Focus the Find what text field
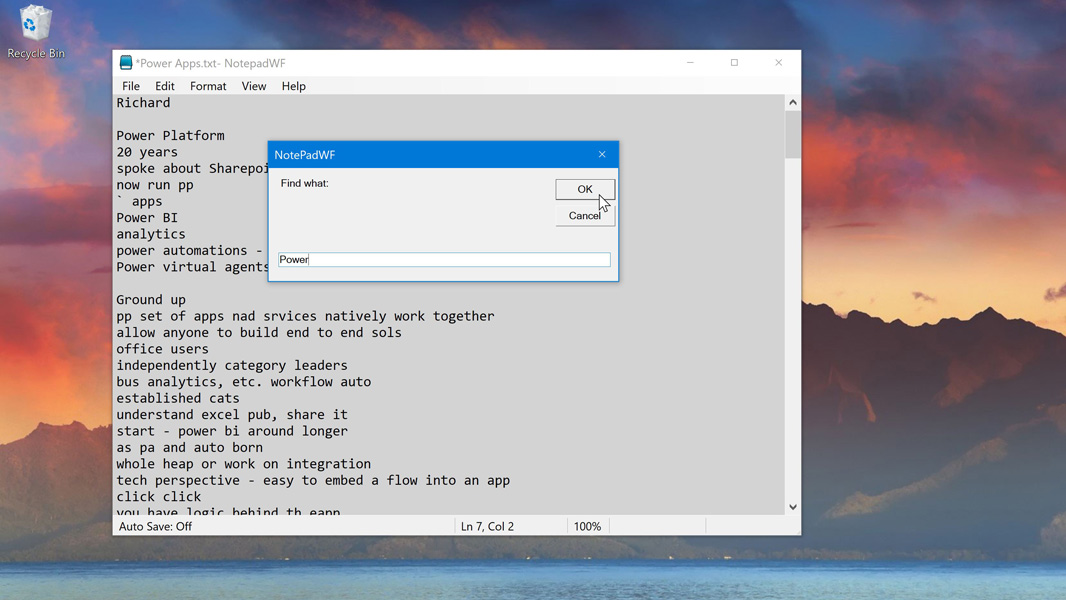1066x600 pixels. coord(444,260)
